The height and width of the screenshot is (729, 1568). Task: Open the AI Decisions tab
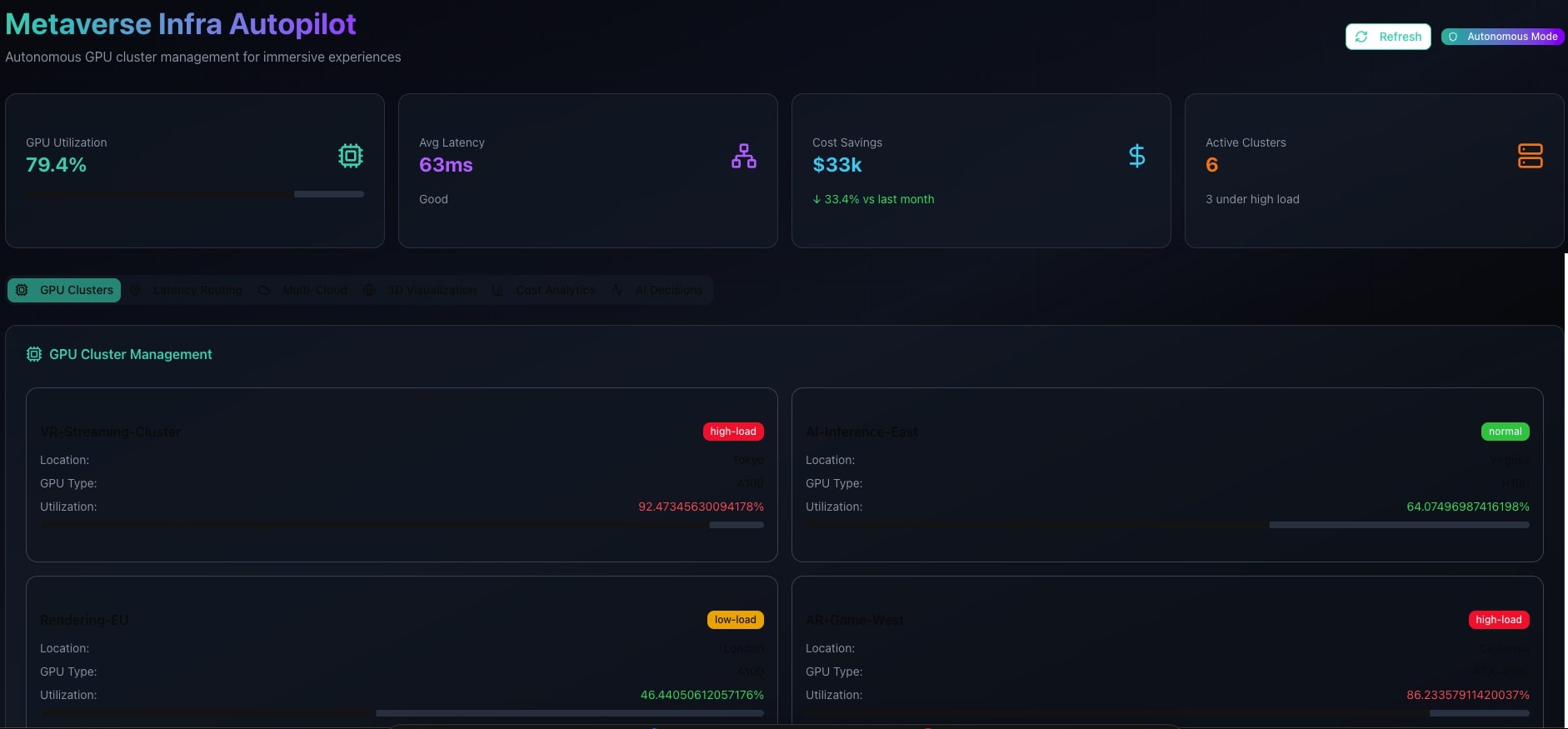tap(657, 290)
